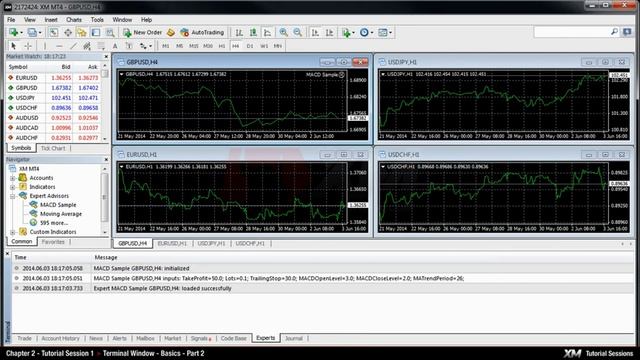Toggle the Terminal panel toolbar icon
640x360 pixels.
click(96, 32)
